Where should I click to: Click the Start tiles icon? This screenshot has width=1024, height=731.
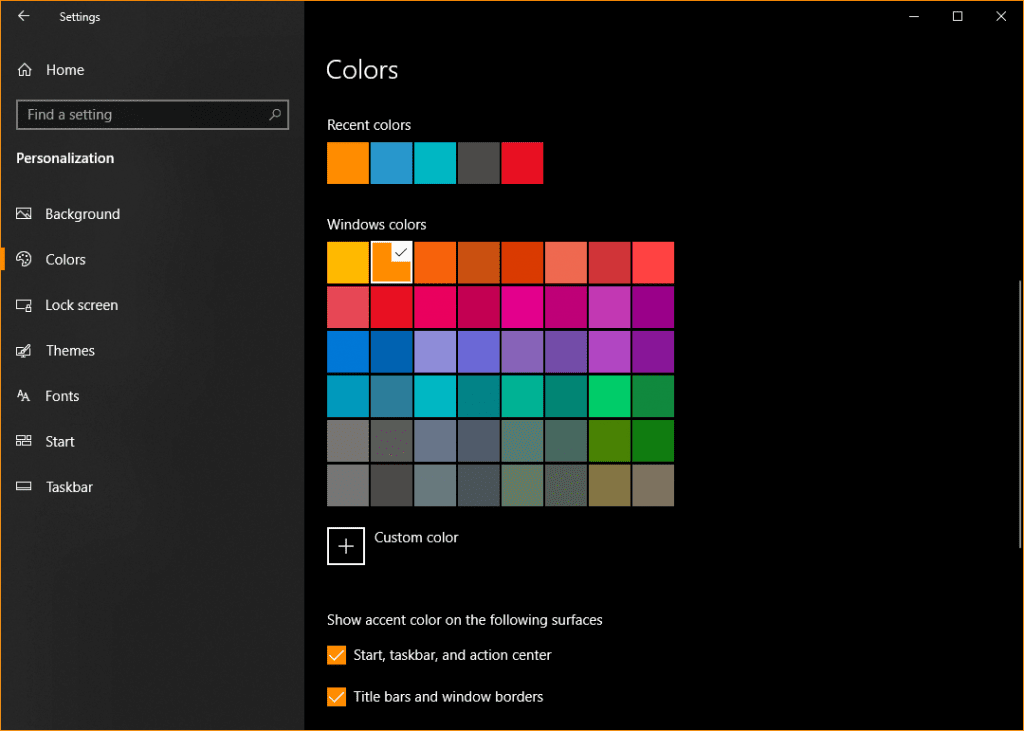pos(22,441)
